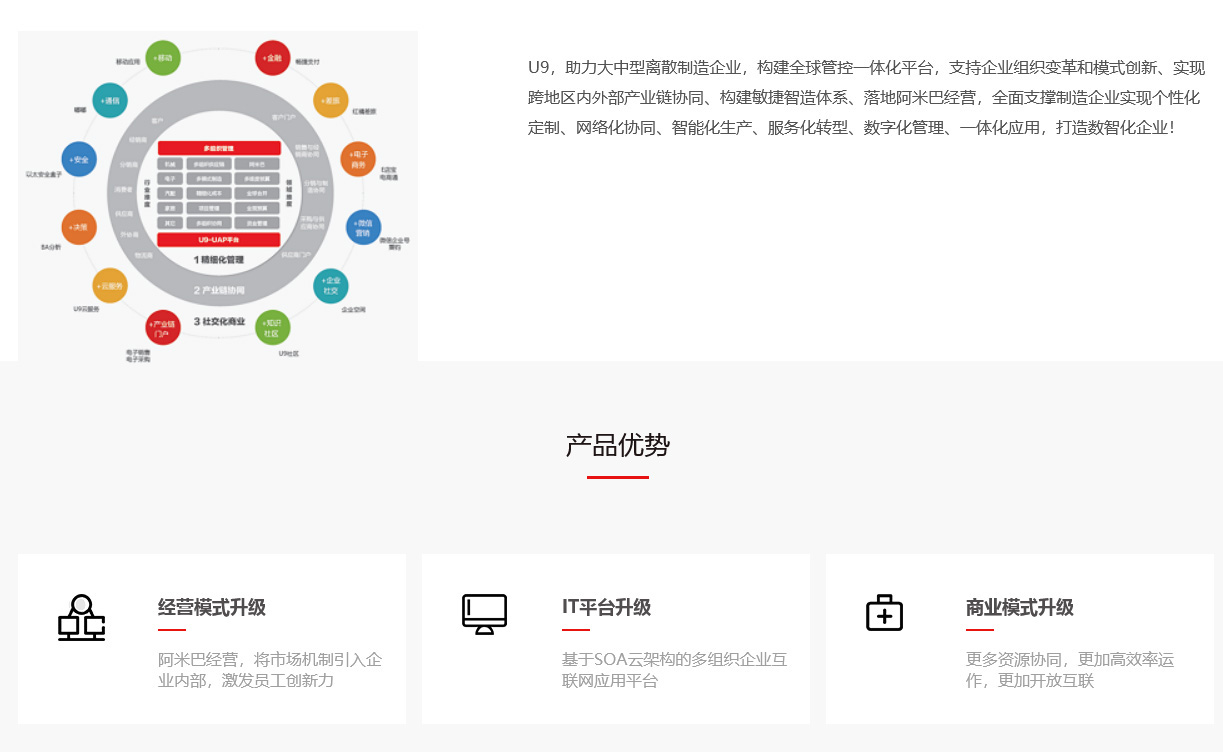This screenshot has height=752, width=1223.
Task: Click the monitor icon beside IT平台升级
Action: 485,614
